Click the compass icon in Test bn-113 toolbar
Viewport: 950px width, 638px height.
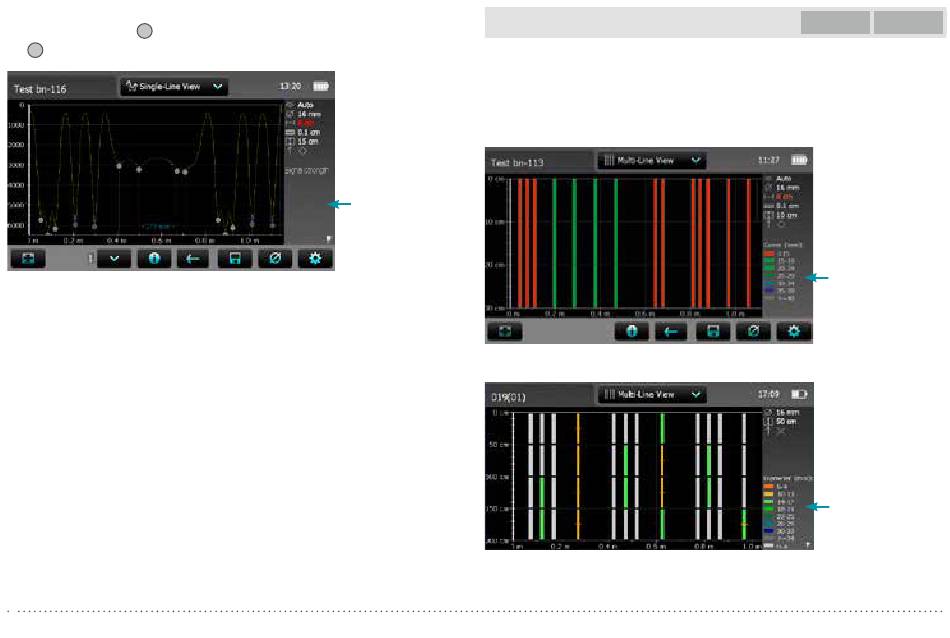(753, 331)
